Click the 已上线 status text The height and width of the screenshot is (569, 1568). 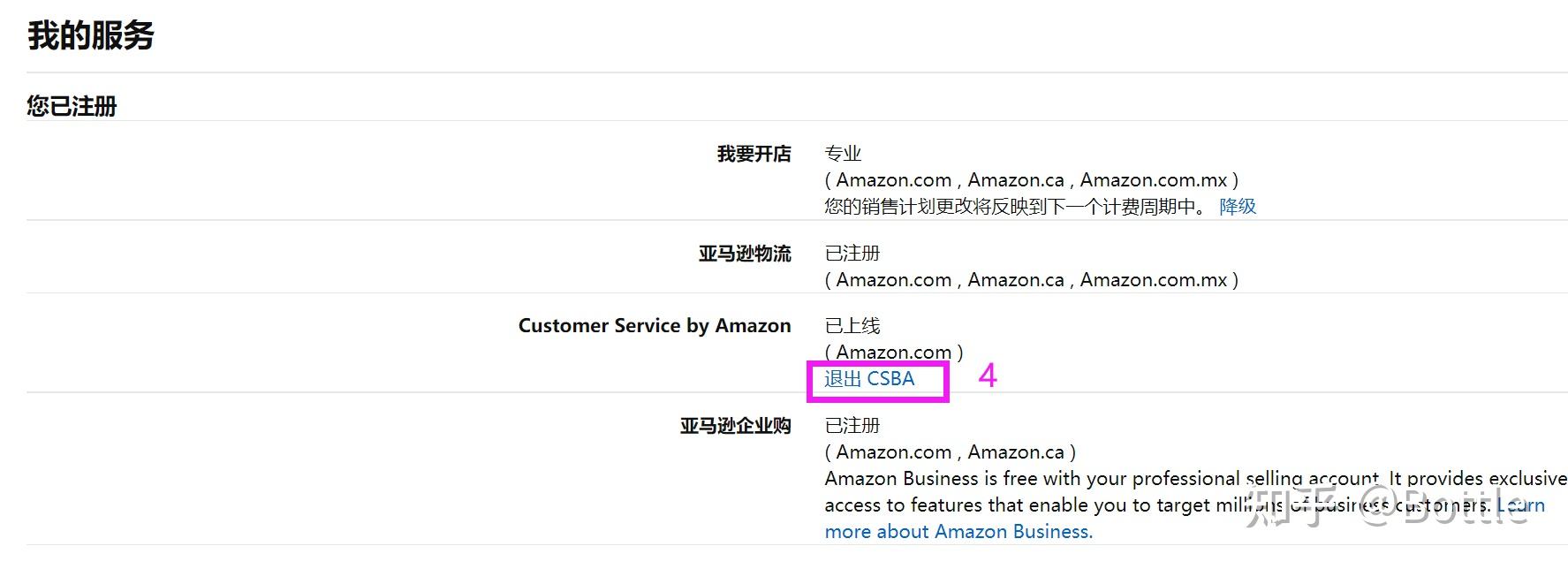(852, 324)
